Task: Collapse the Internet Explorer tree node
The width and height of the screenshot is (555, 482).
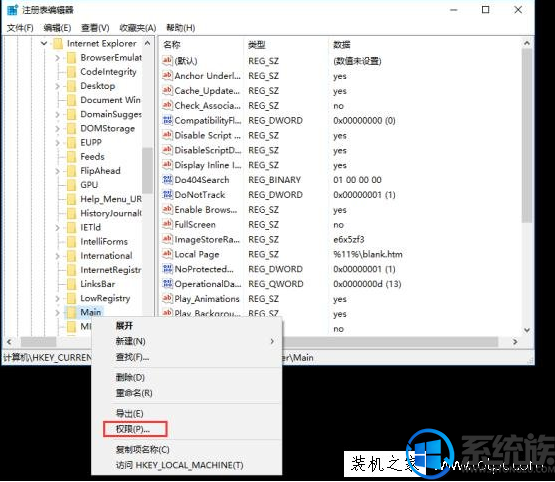Action: point(44,44)
